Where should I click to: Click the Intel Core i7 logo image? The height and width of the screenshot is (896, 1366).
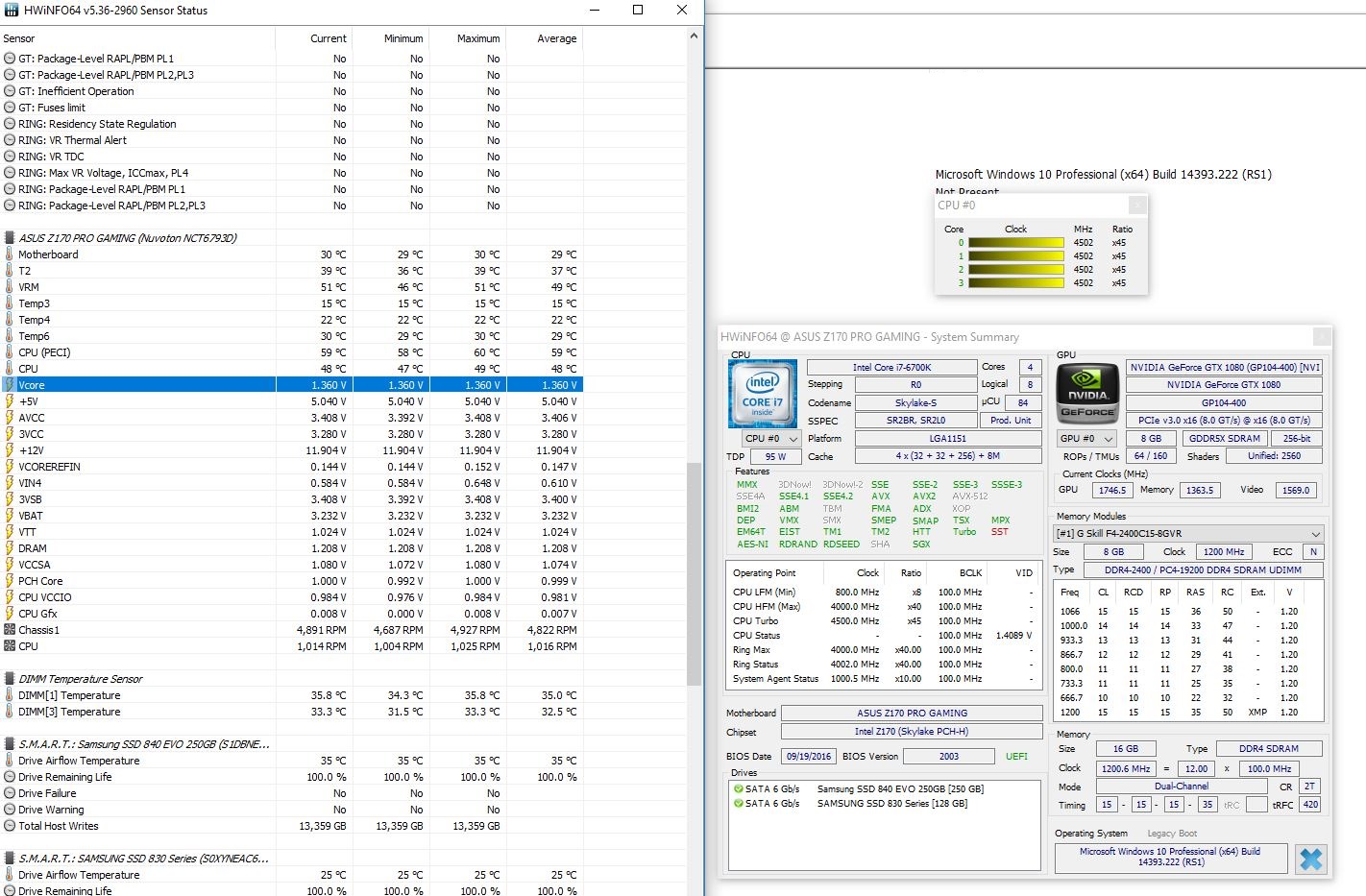coord(763,394)
